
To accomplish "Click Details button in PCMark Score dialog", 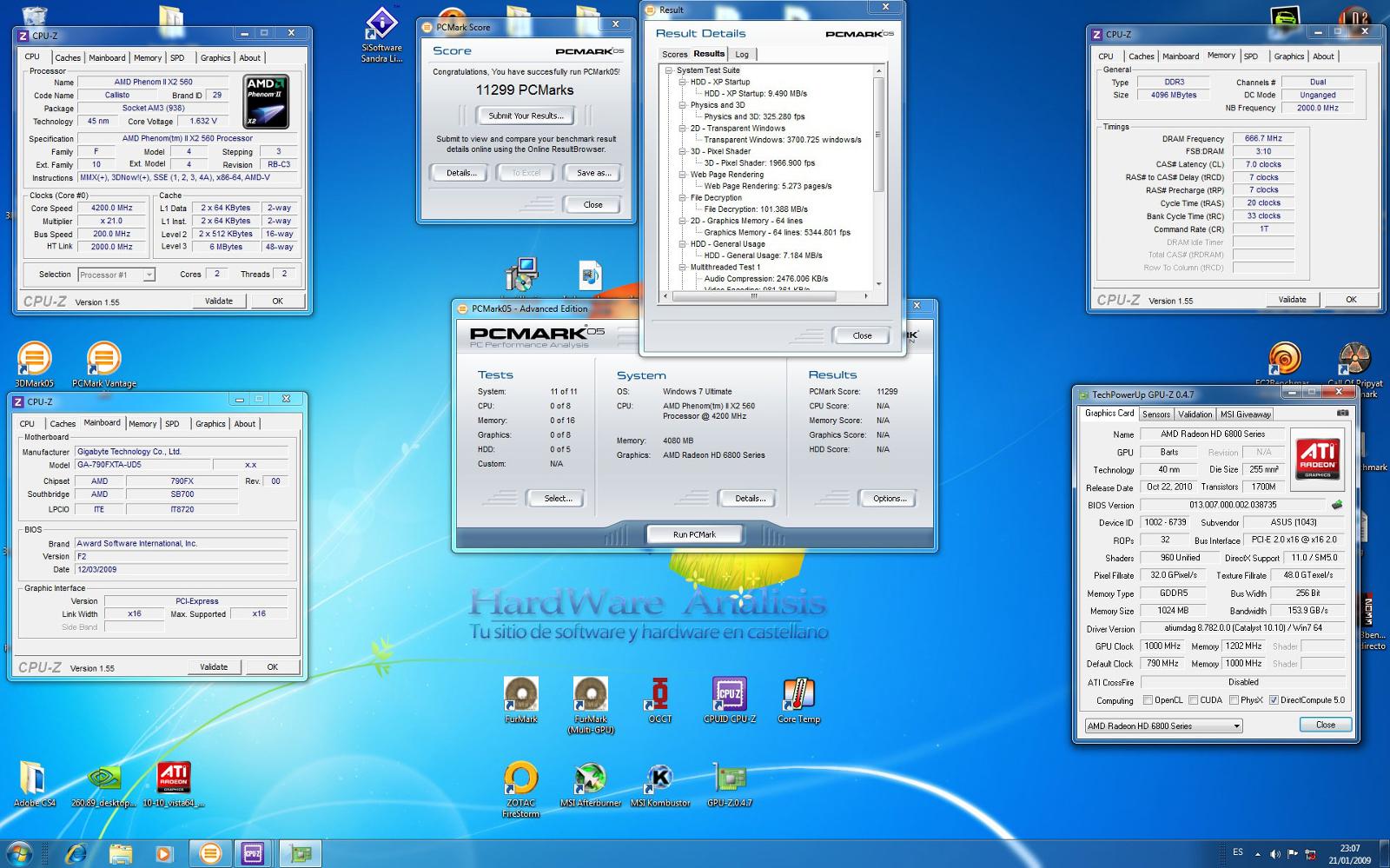I will 461,173.
